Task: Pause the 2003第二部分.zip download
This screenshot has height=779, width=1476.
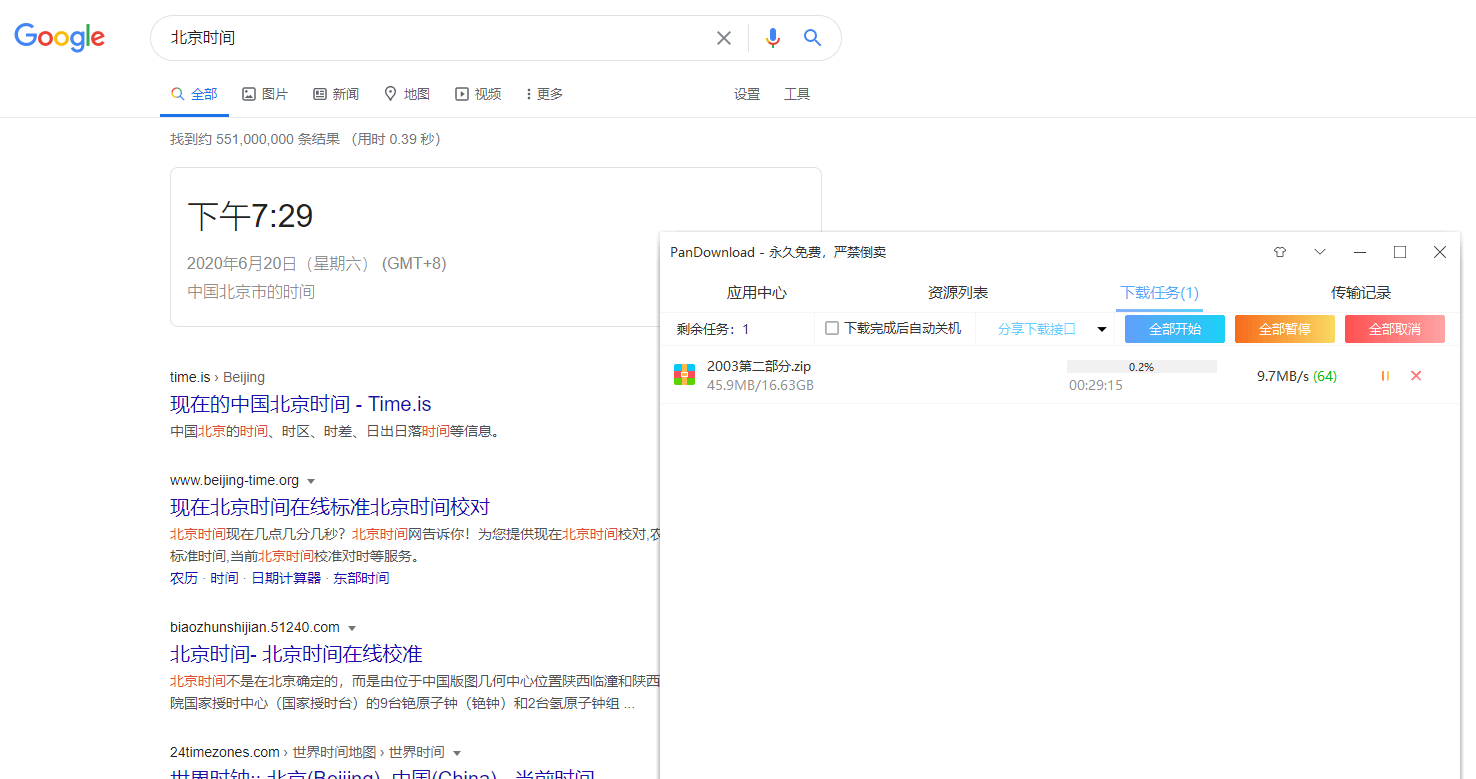Action: coord(1385,376)
